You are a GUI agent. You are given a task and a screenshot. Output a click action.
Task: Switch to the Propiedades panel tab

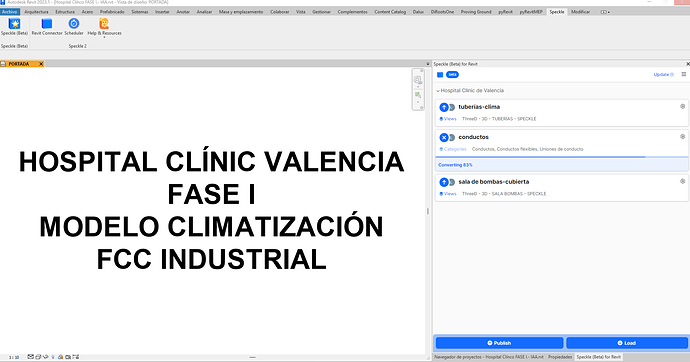click(560, 357)
